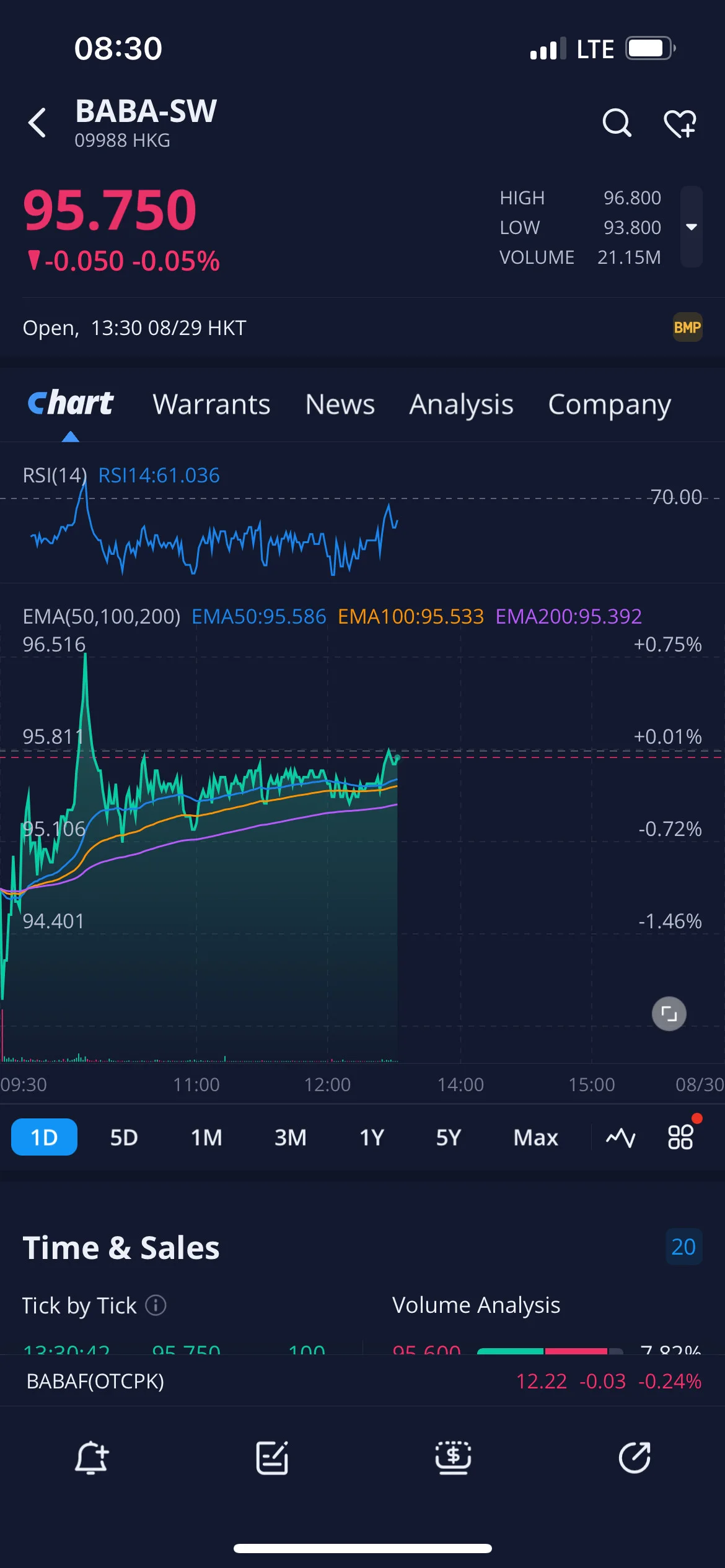Image resolution: width=725 pixels, height=1568 pixels.
Task: Go back using the left chevron
Action: [x=37, y=123]
